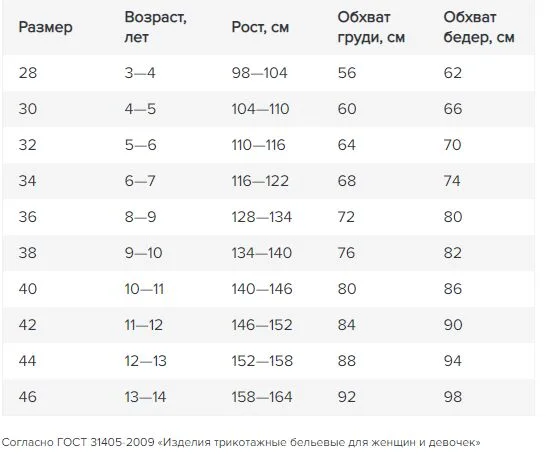Image resolution: width=552 pixels, height=460 pixels.
Task: Click the Обхват бедер, см header
Action: (x=479, y=27)
